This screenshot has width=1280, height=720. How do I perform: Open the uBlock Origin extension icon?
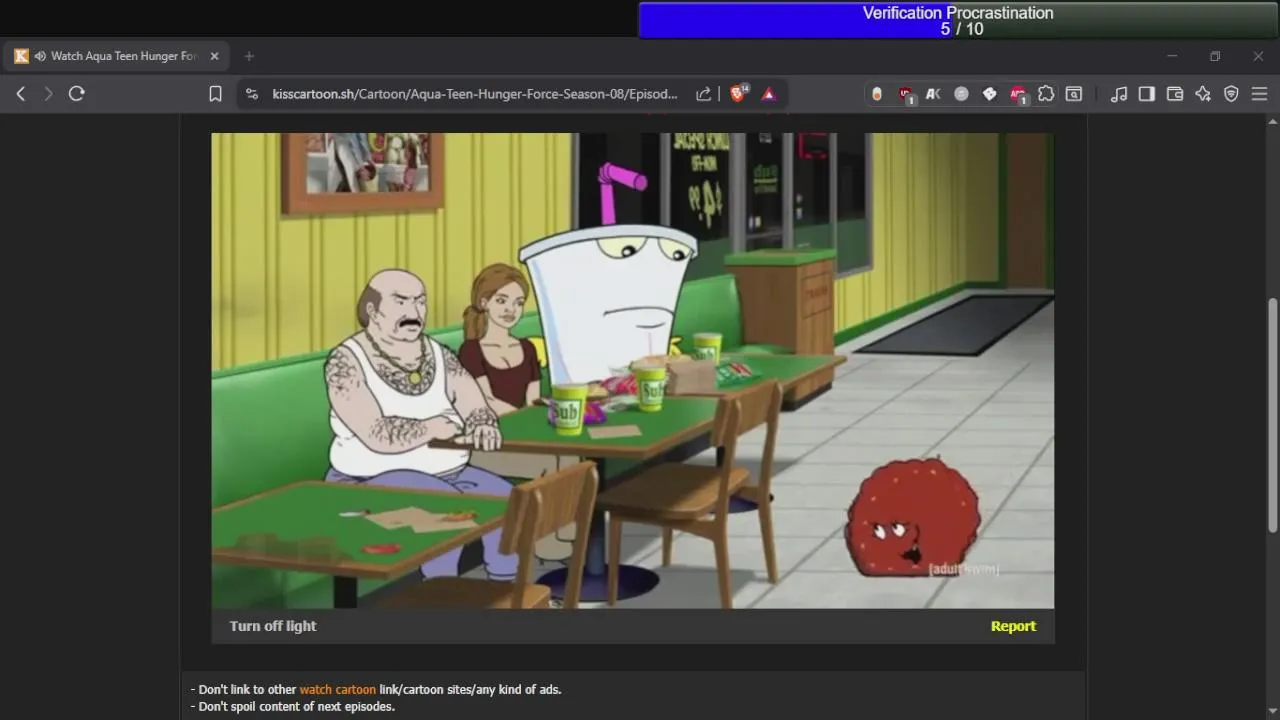pos(906,94)
